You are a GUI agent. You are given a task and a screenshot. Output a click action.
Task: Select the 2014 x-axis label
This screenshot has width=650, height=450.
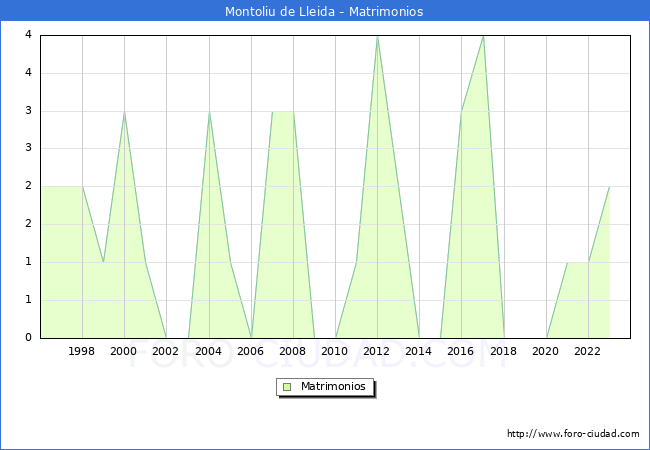click(x=419, y=351)
